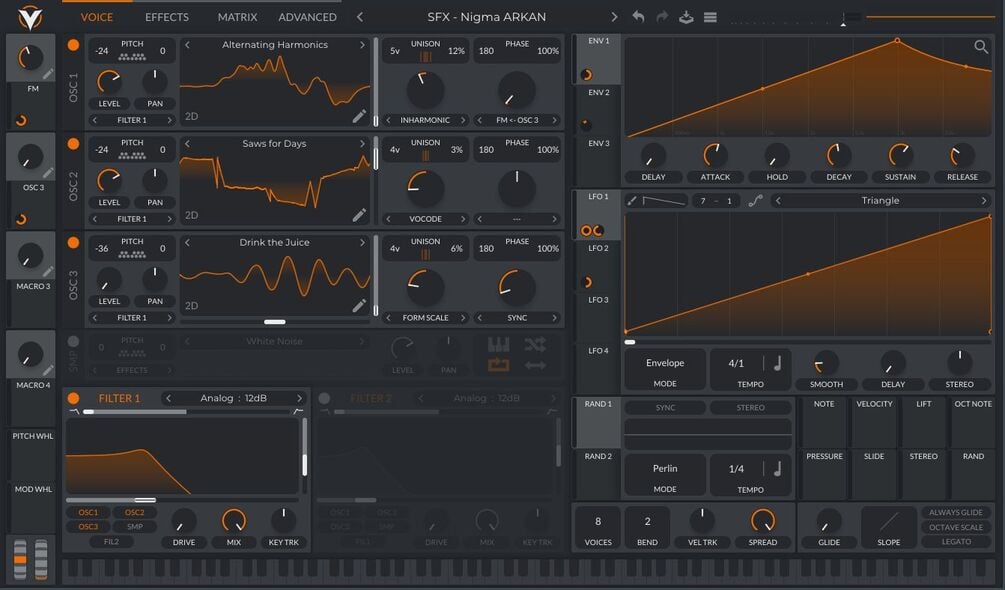Image resolution: width=1005 pixels, height=590 pixels.
Task: Click the RAND 1 tempo note icon
Action: point(777,469)
